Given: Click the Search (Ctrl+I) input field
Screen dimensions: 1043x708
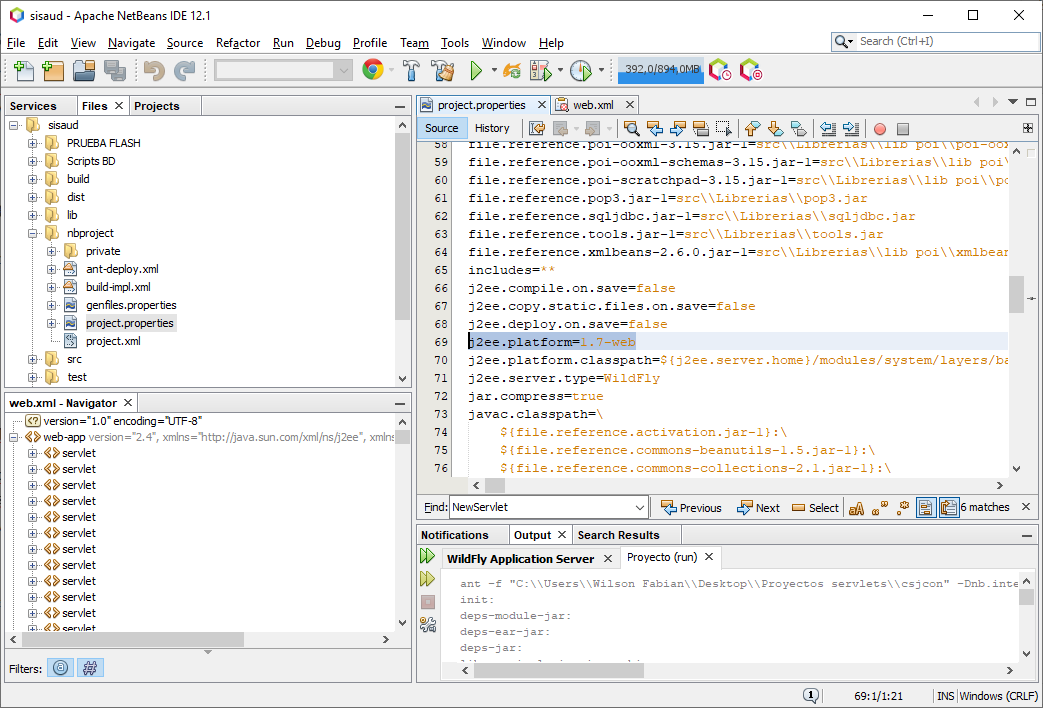Looking at the screenshot, I should pyautogui.click(x=940, y=41).
